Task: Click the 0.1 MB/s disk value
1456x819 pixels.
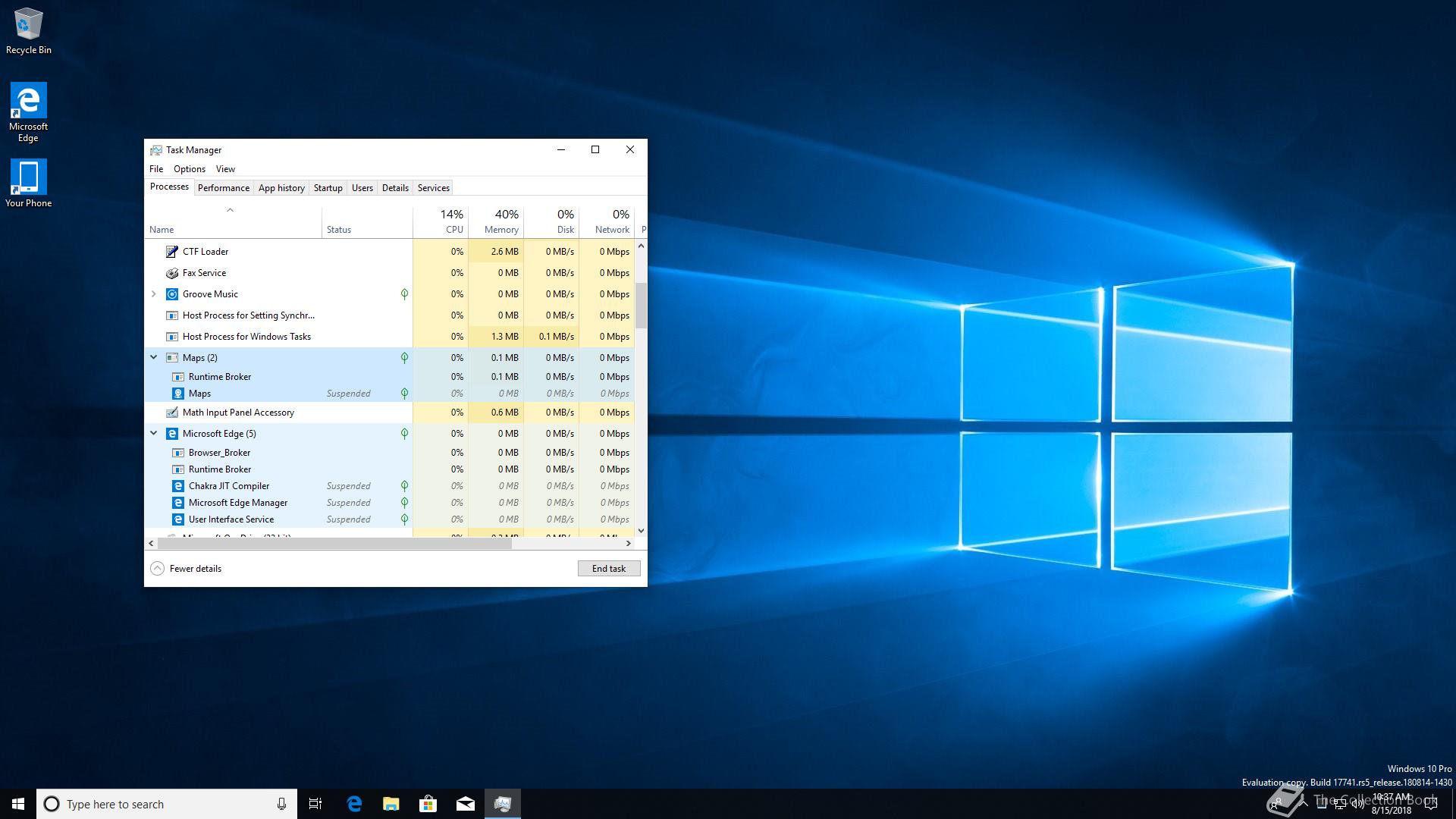Action: click(x=557, y=337)
